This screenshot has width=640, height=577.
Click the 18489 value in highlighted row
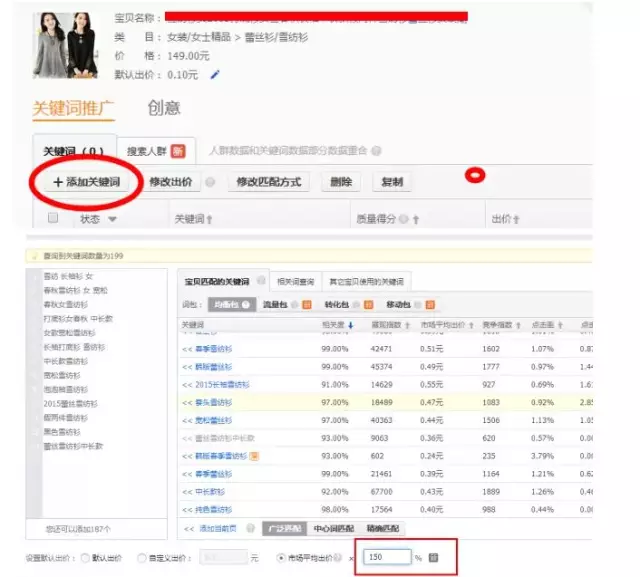coord(381,402)
